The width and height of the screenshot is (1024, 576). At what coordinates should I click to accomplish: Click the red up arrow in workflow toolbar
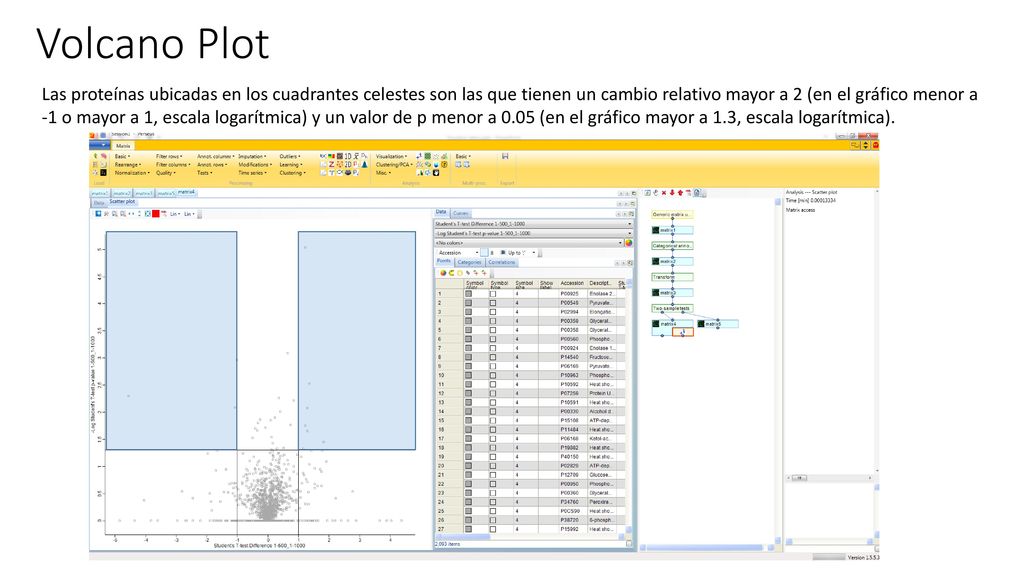tap(680, 193)
